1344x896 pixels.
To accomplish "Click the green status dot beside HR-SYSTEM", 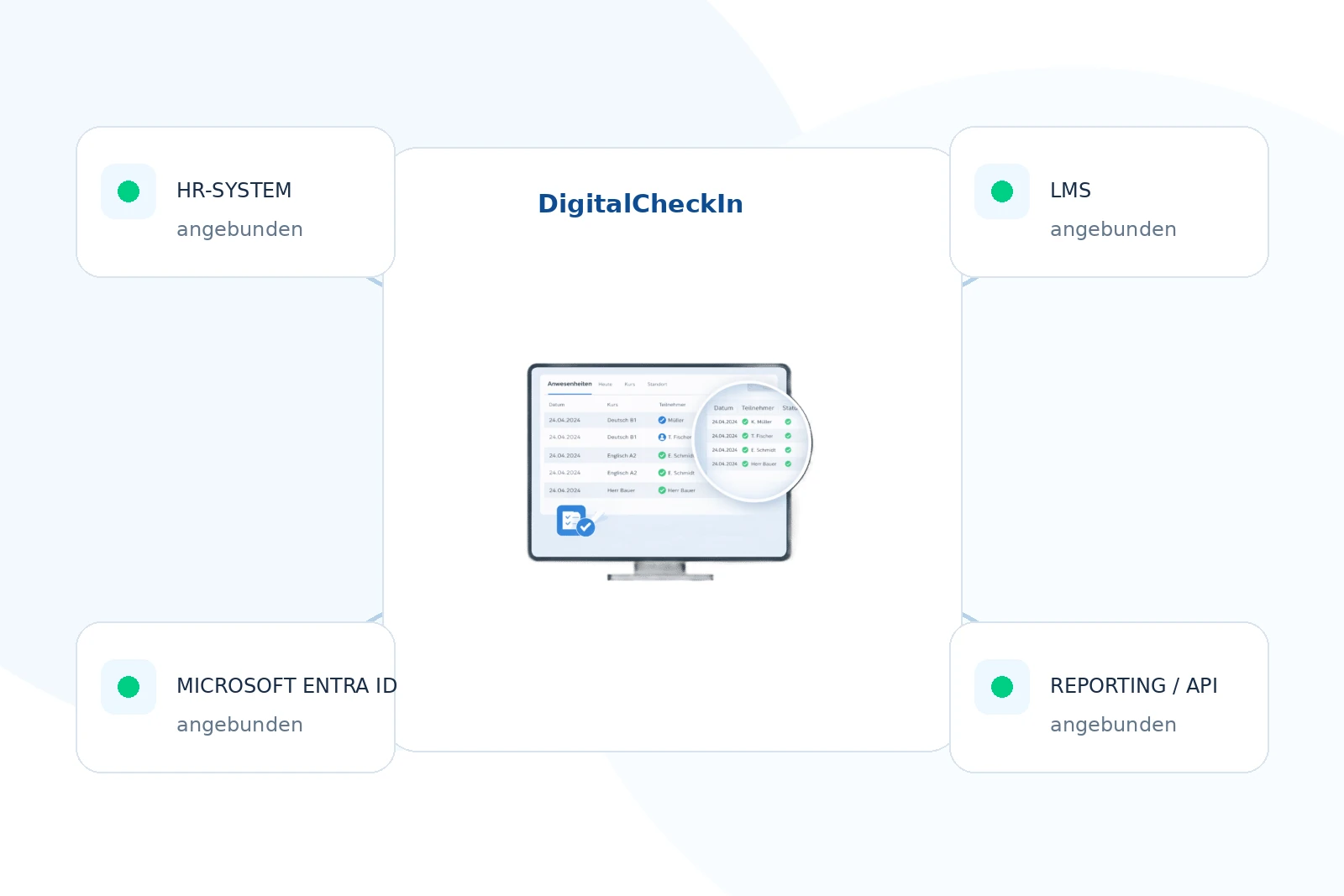I will click(129, 191).
